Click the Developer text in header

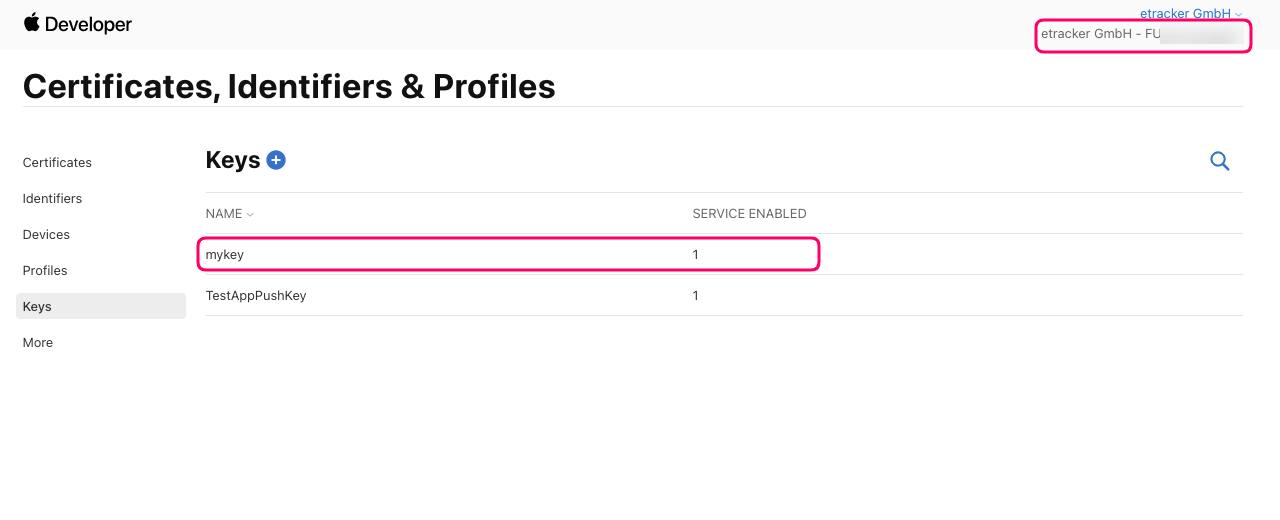coord(89,24)
